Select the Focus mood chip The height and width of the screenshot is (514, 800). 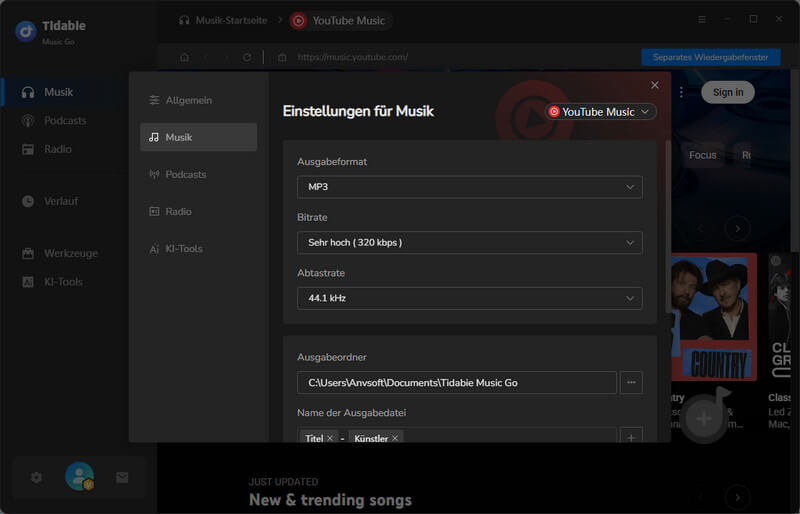coord(703,155)
